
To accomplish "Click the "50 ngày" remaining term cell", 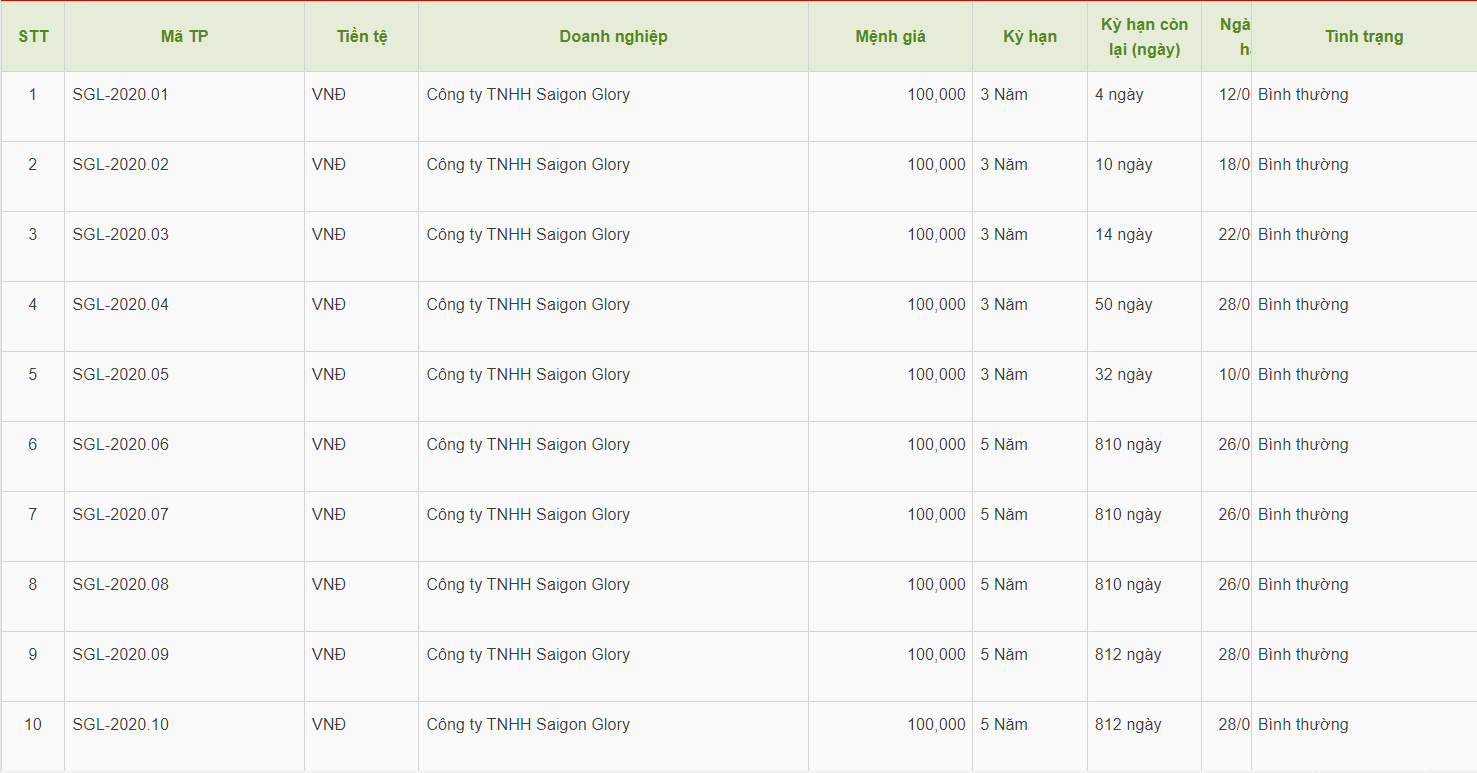I will point(1123,305).
